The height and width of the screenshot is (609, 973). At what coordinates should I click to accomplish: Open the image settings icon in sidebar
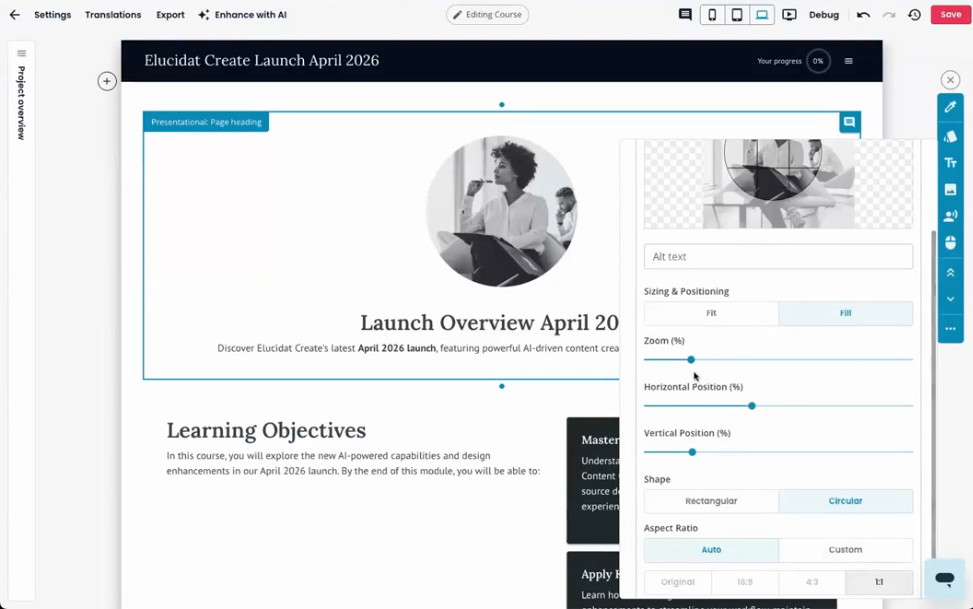pos(950,189)
